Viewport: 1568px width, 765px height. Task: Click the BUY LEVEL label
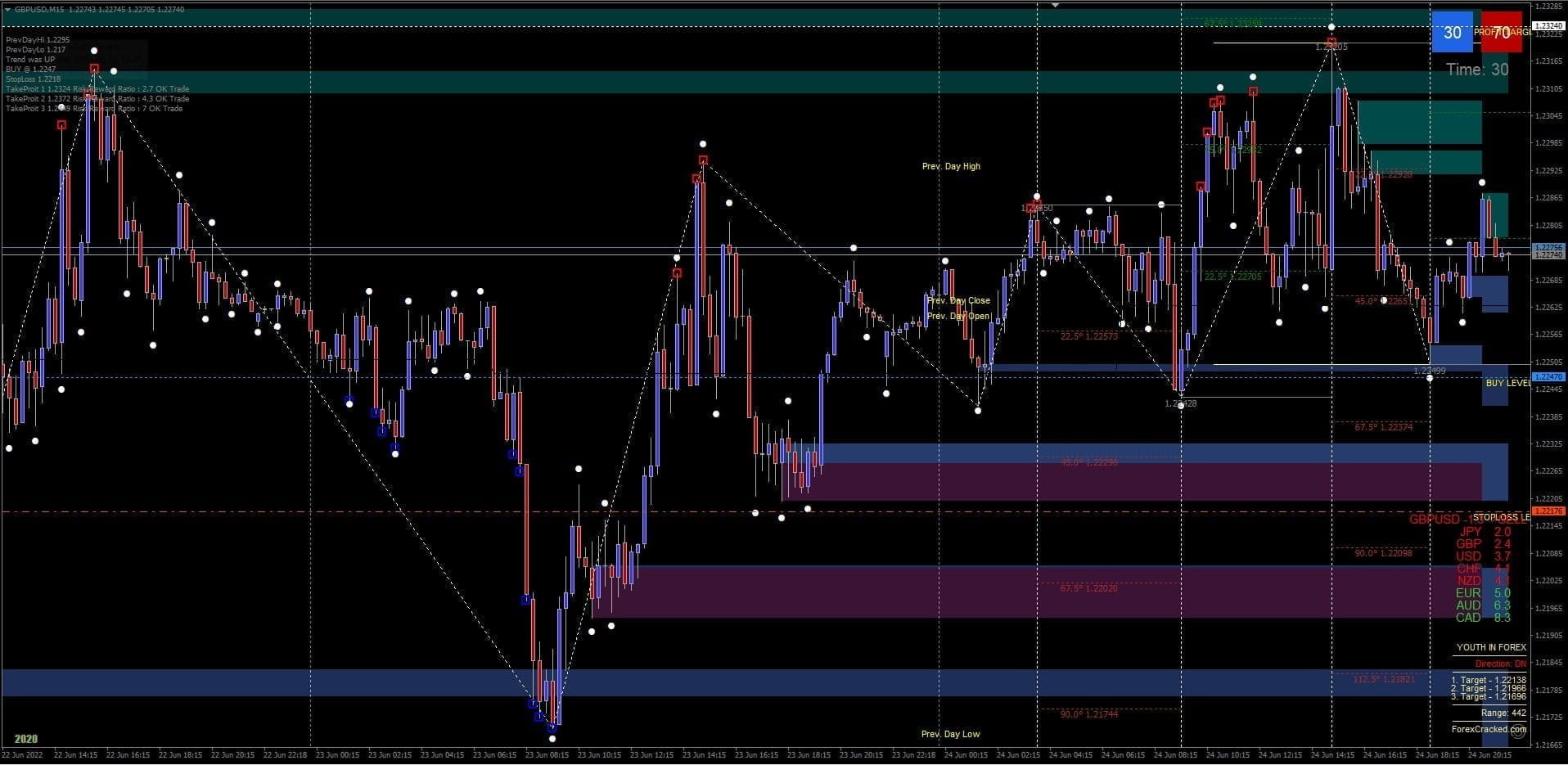[x=1507, y=383]
